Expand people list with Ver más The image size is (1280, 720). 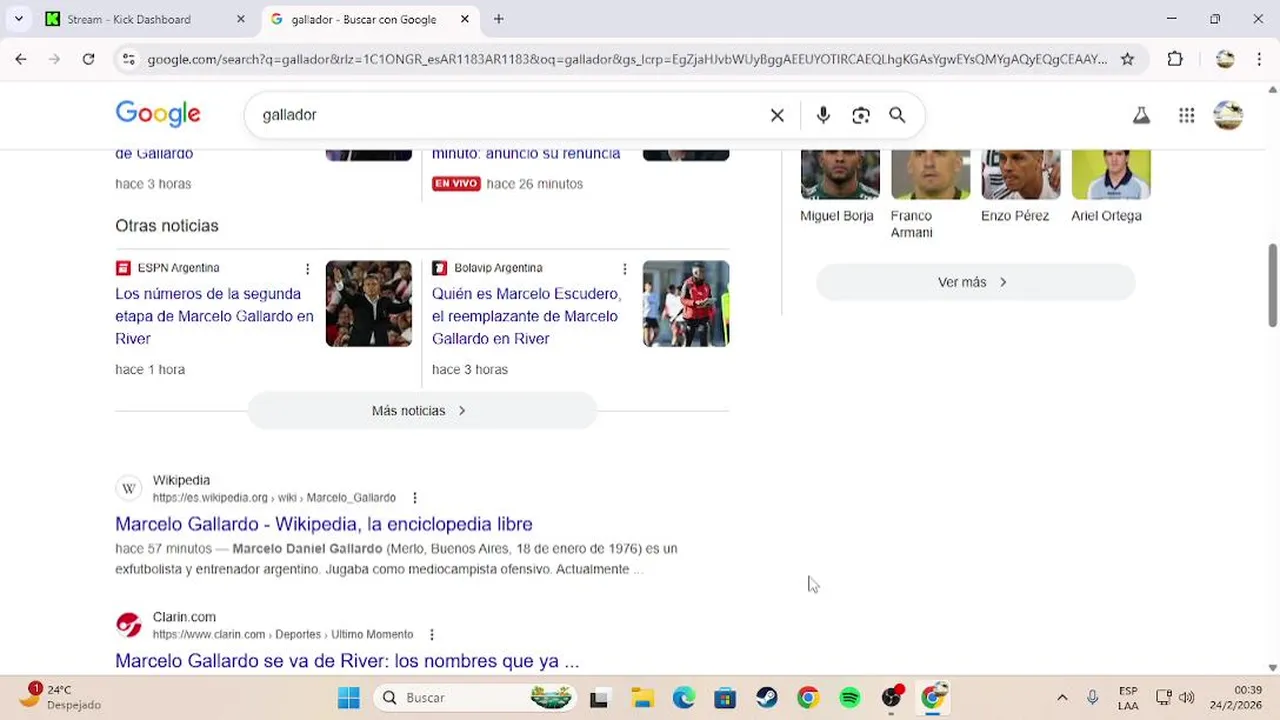[x=975, y=282]
